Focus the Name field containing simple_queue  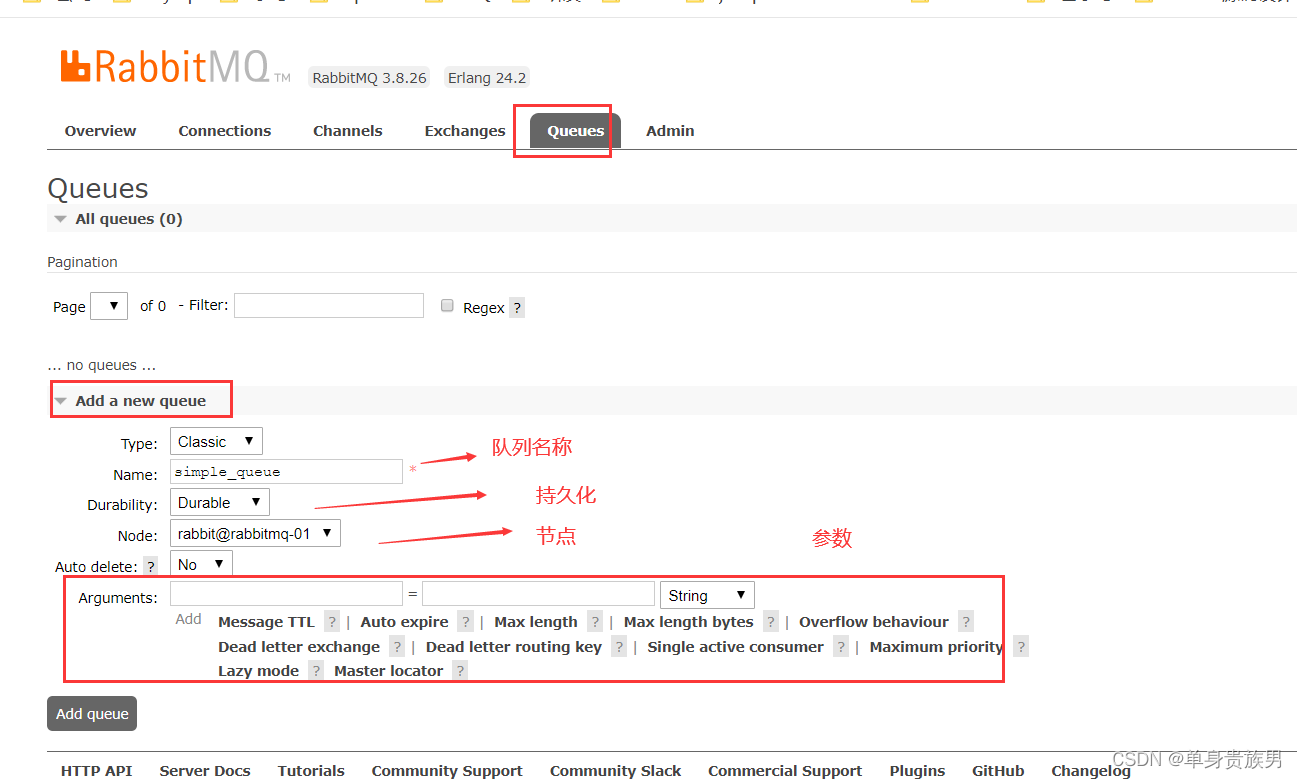(x=286, y=472)
